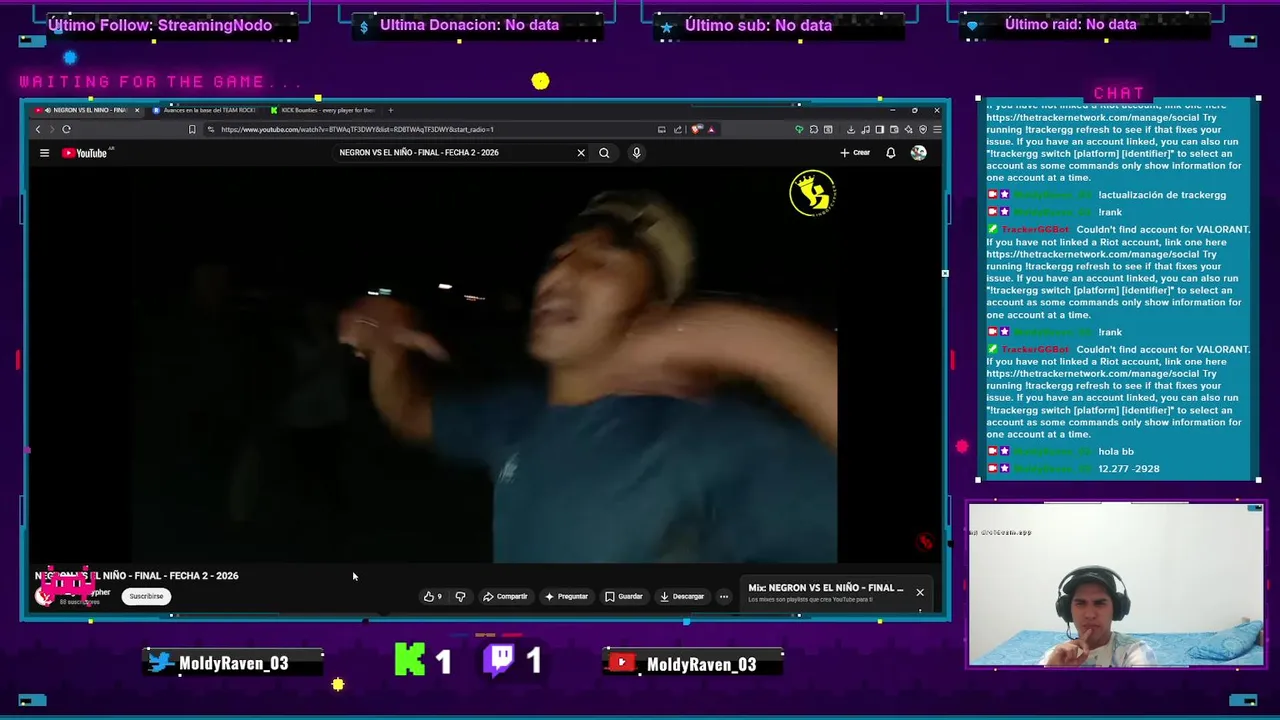Screen dimensions: 1280x720
Task: Bookmark this page in the address bar
Action: pyautogui.click(x=192, y=129)
